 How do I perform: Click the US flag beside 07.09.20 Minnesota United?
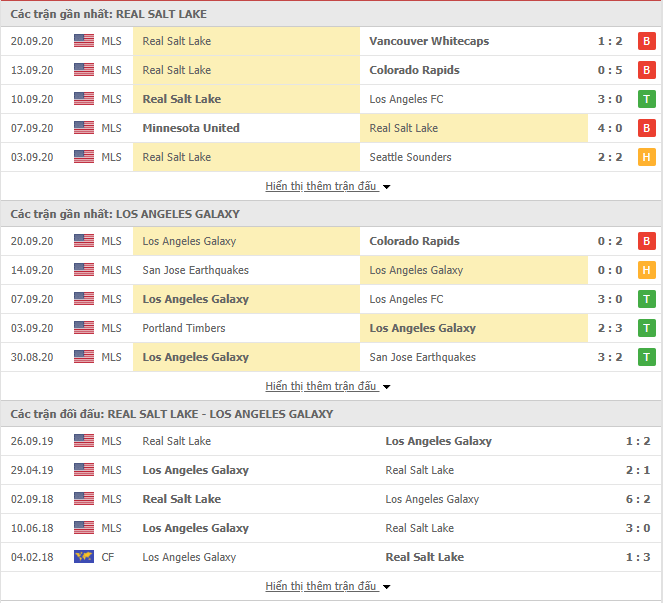(84, 128)
